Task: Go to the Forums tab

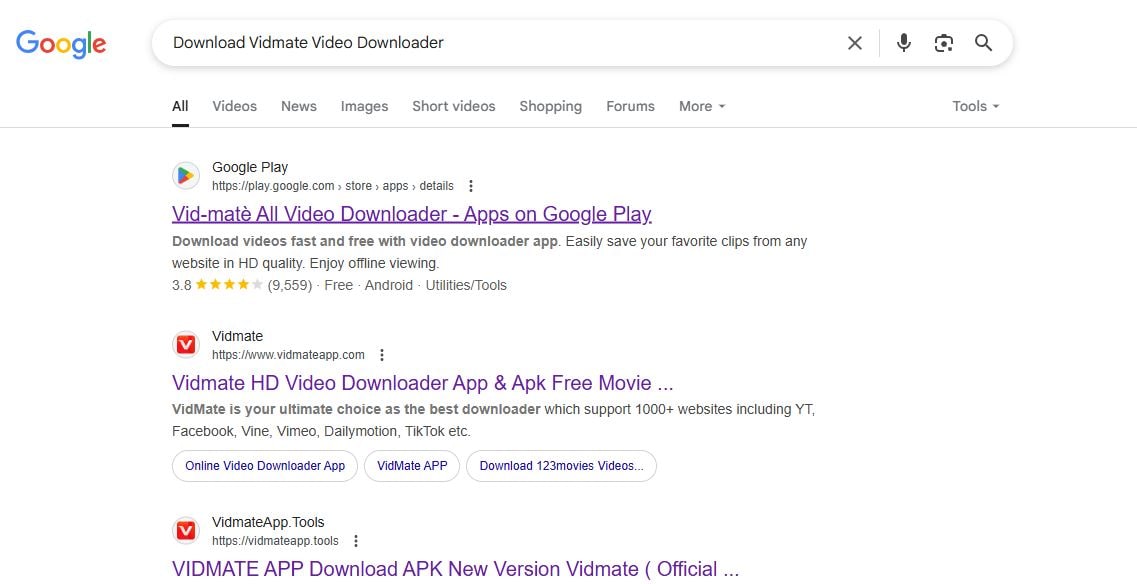Action: [630, 106]
